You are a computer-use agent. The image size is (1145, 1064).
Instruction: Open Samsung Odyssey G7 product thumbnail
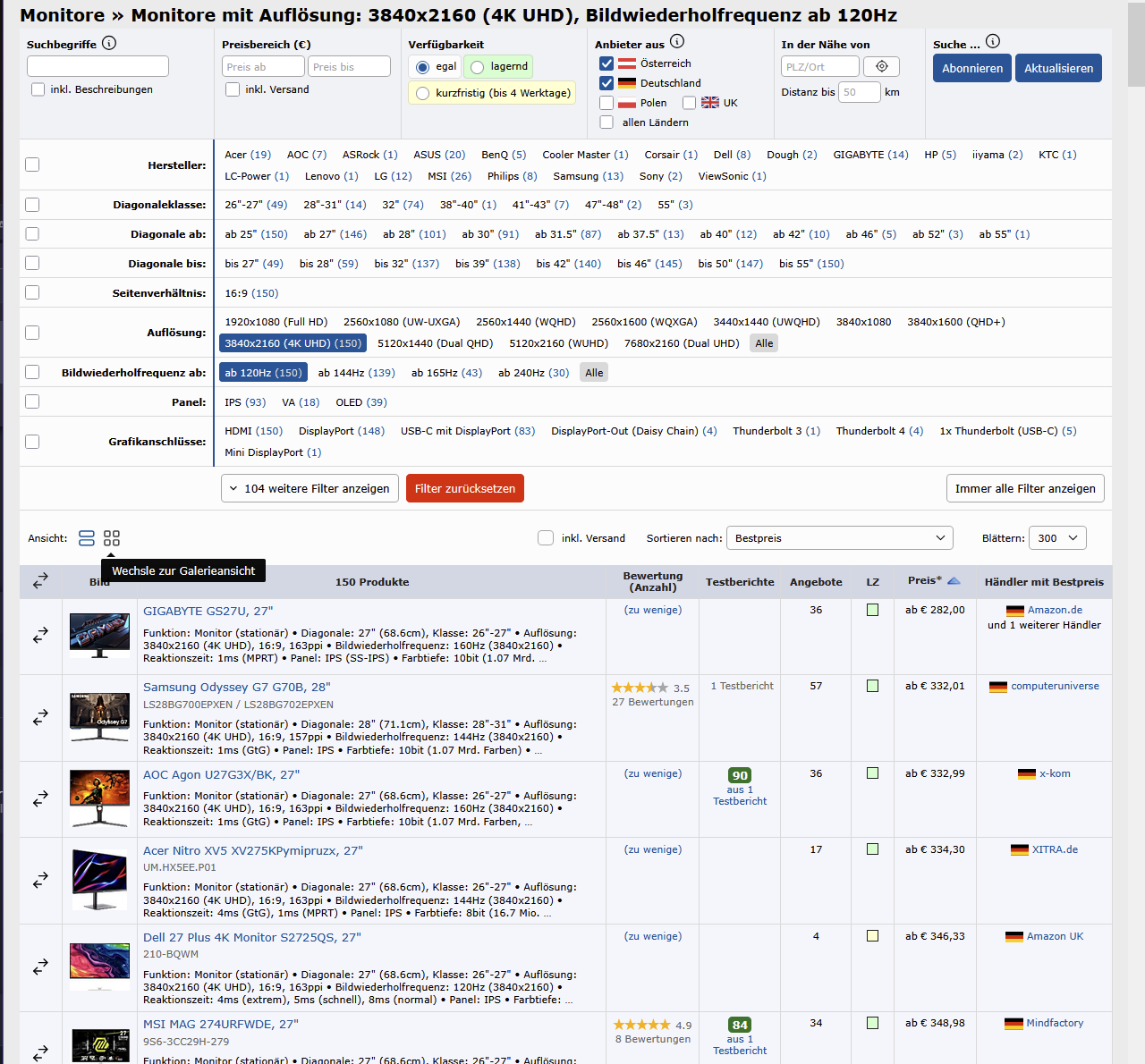coord(99,717)
